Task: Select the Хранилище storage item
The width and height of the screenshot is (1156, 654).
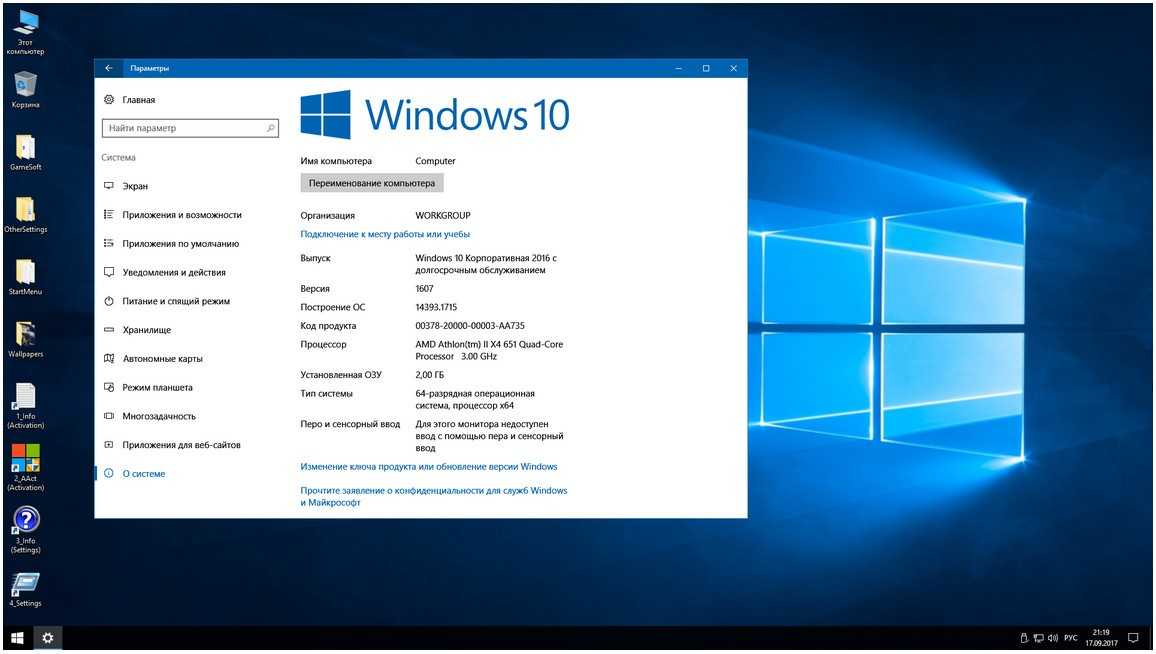Action: point(147,330)
